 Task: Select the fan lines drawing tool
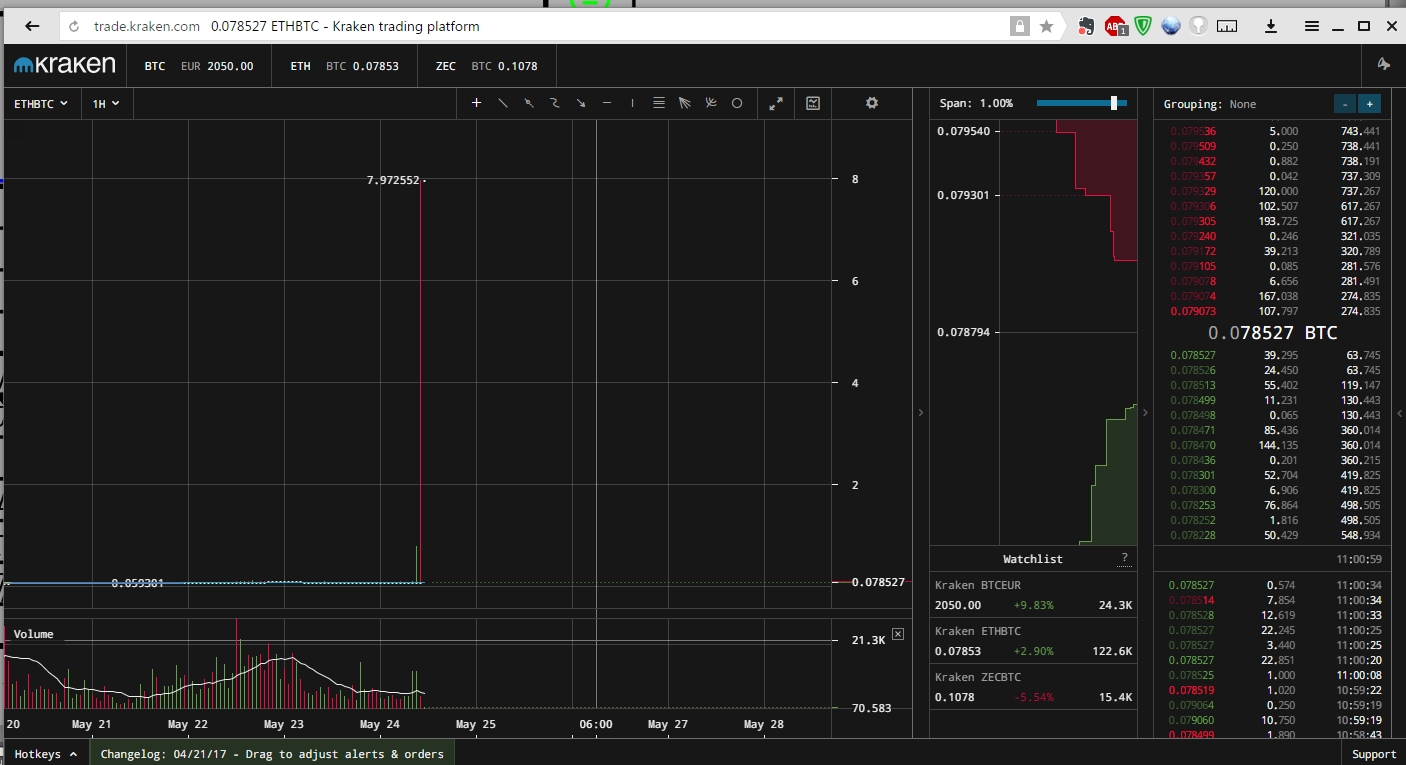tap(685, 103)
